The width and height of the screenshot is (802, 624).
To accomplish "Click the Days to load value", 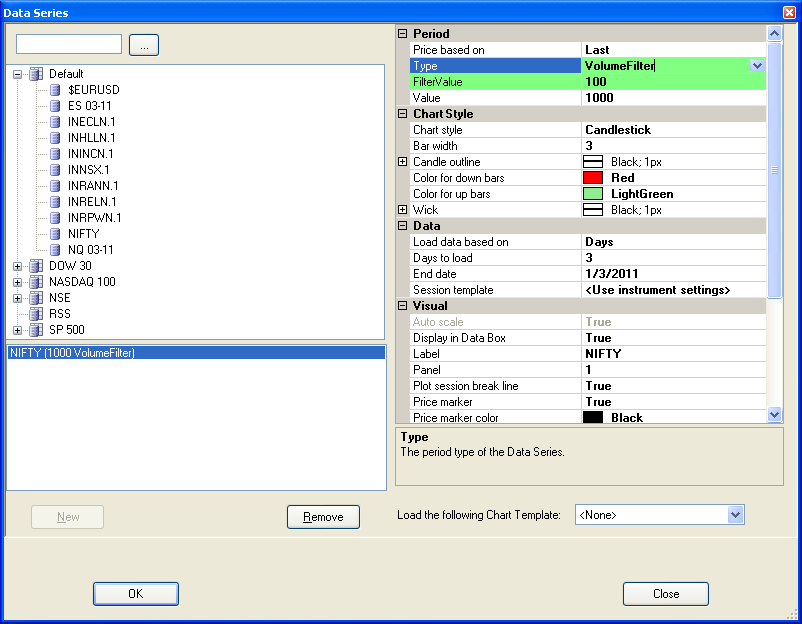I will (x=674, y=258).
